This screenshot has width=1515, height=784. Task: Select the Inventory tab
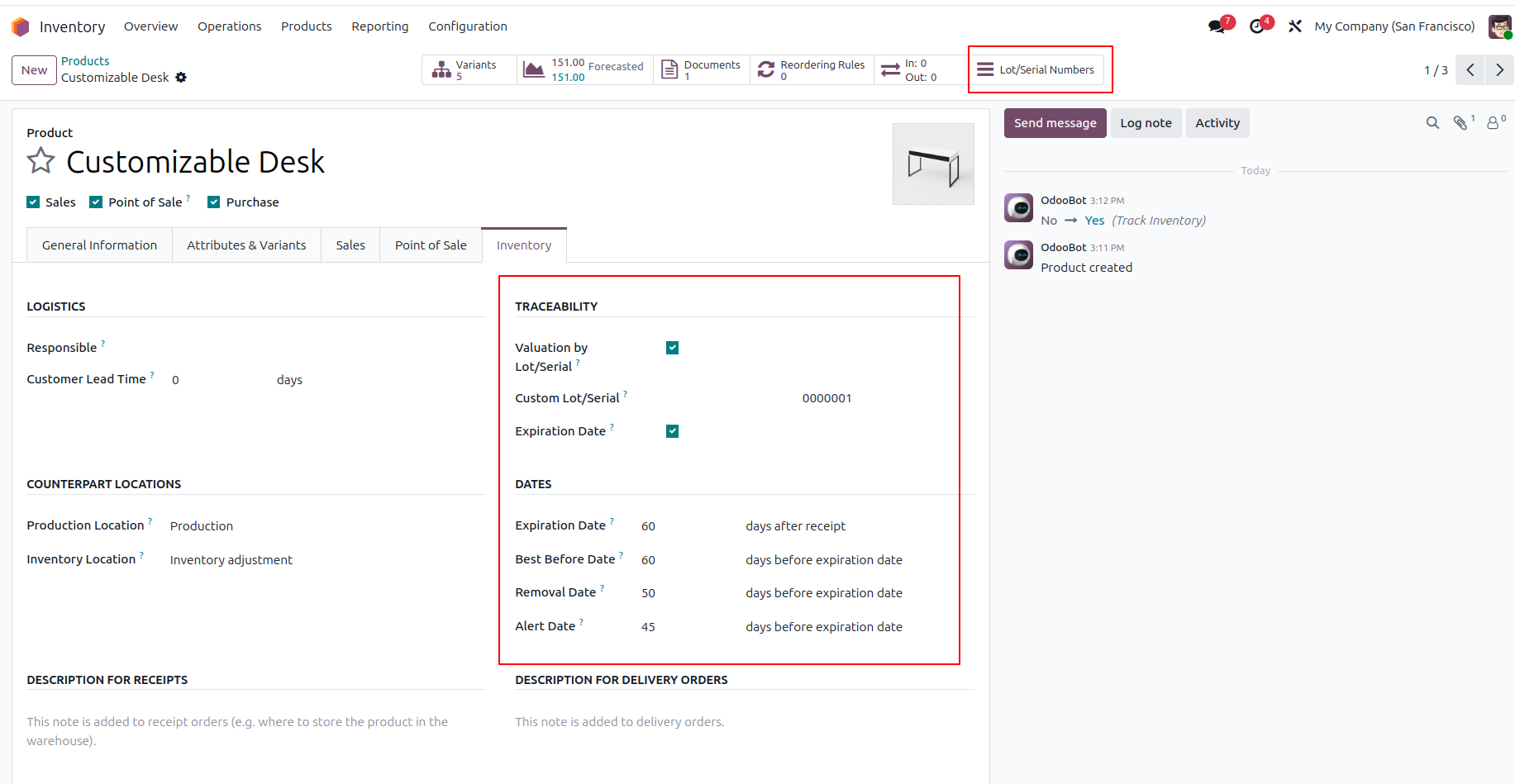point(524,245)
